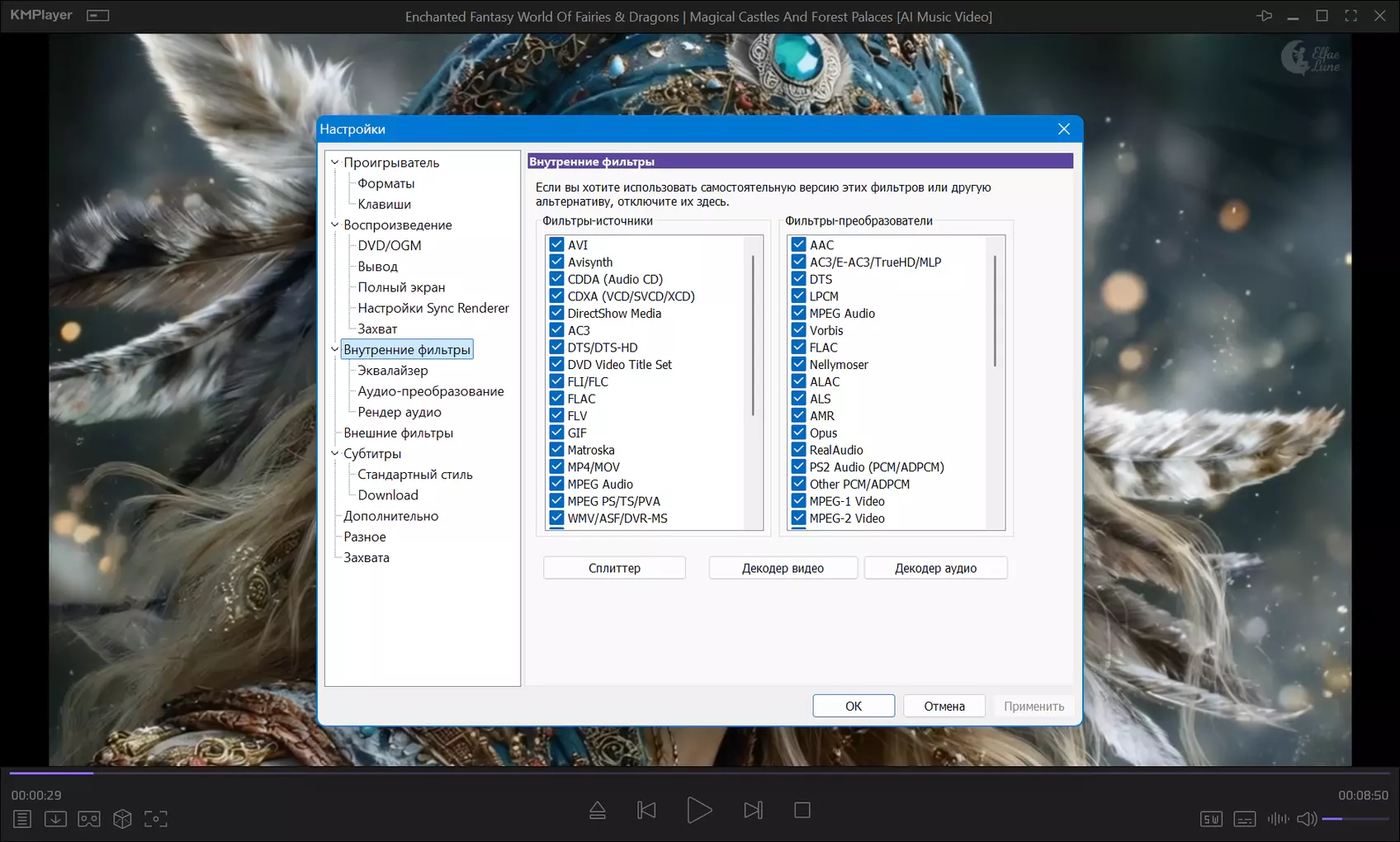
Task: Select Настройки Sync Renderer item
Action: [x=433, y=308]
